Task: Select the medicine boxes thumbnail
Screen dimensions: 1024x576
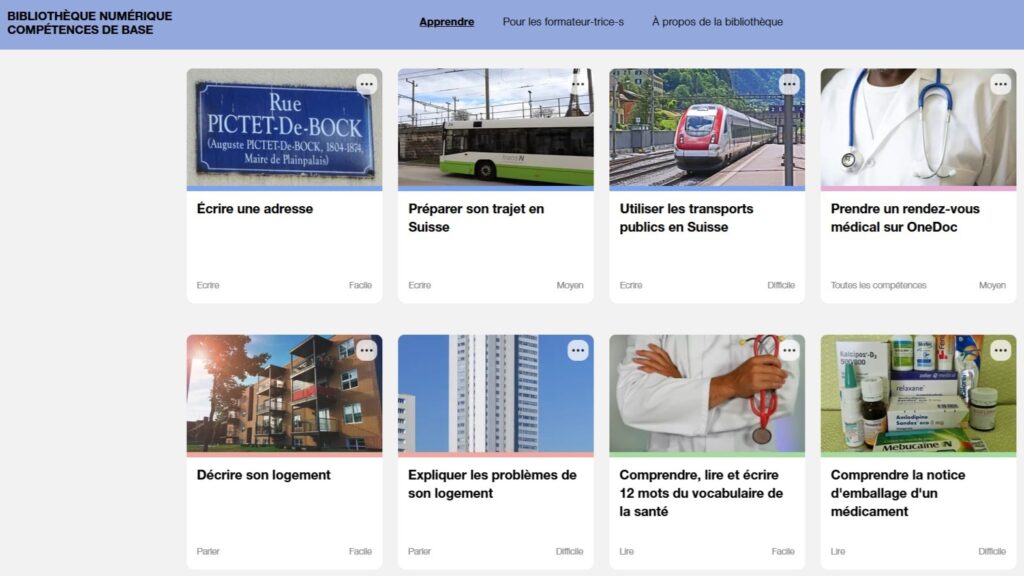Action: 918,394
